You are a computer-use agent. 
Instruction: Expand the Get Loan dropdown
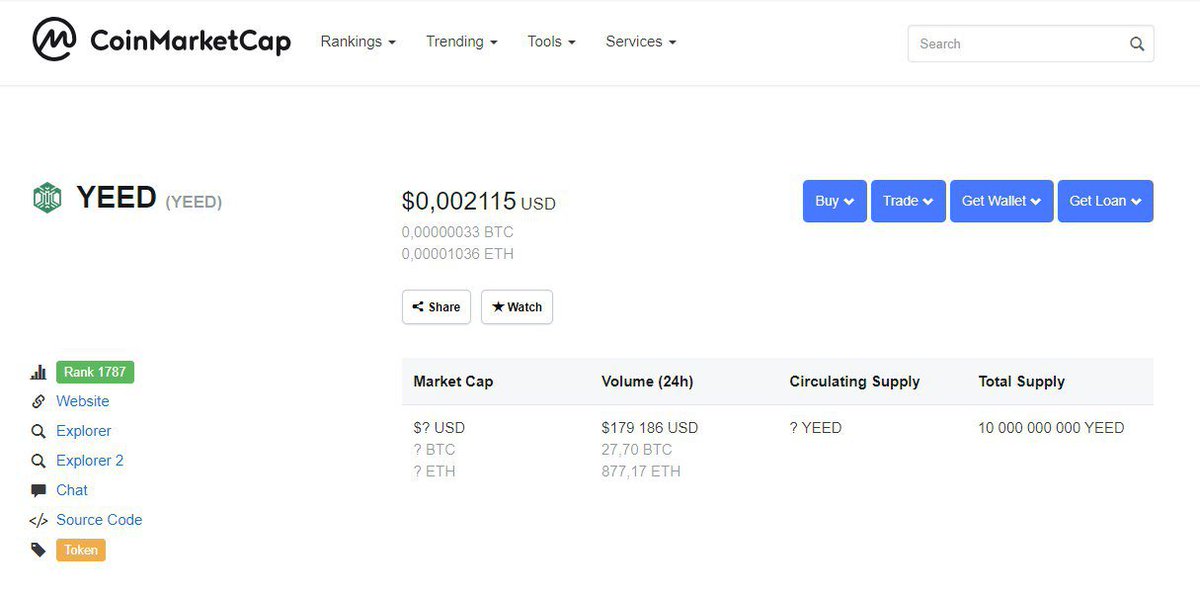[1106, 201]
